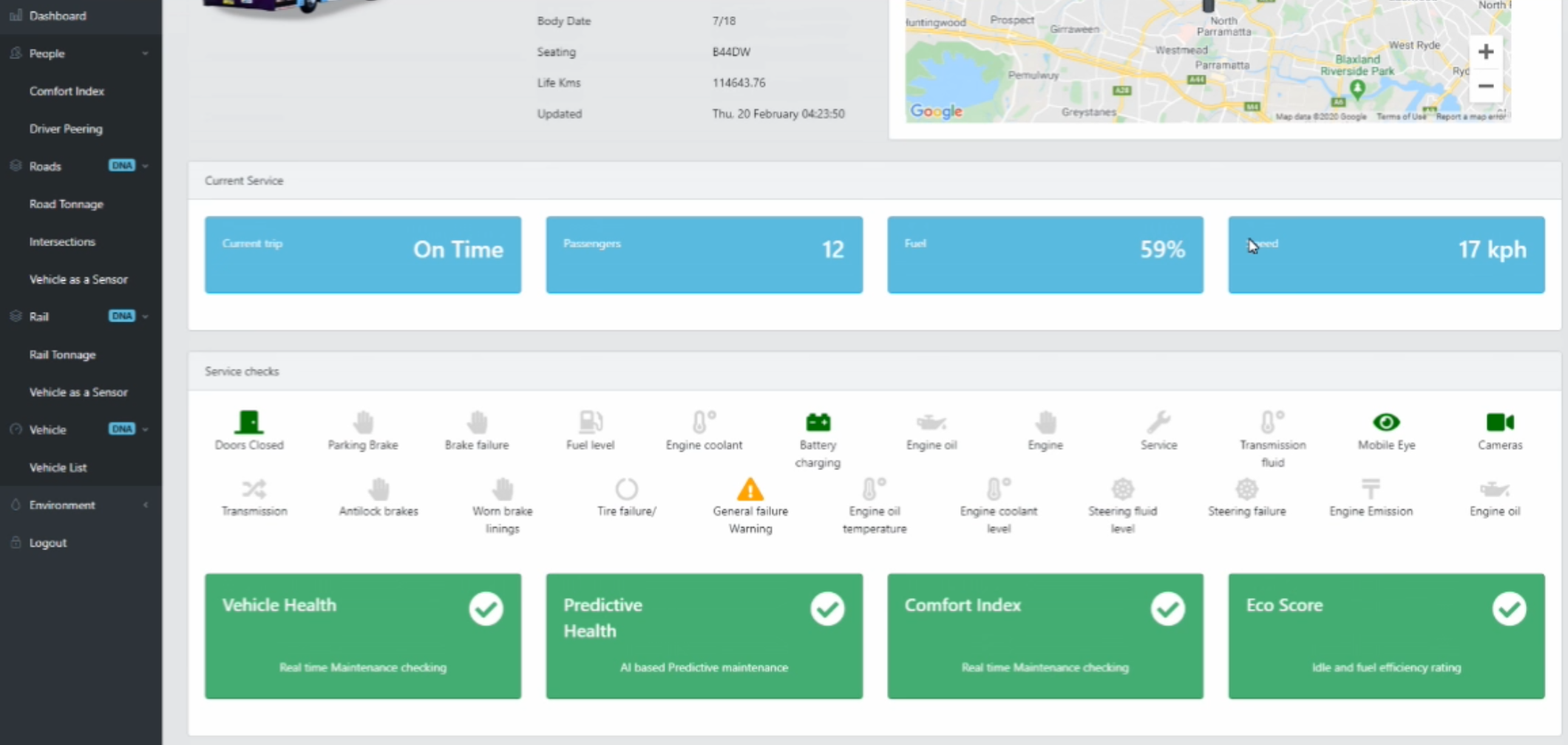The width and height of the screenshot is (1568, 745).
Task: Collapse the Rail sidebar section
Action: pos(81,316)
